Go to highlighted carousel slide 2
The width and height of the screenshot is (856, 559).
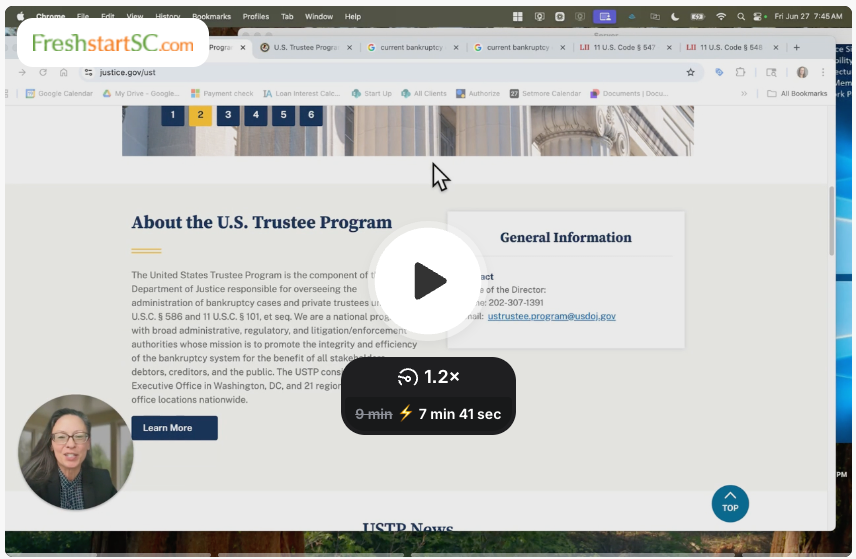(200, 115)
